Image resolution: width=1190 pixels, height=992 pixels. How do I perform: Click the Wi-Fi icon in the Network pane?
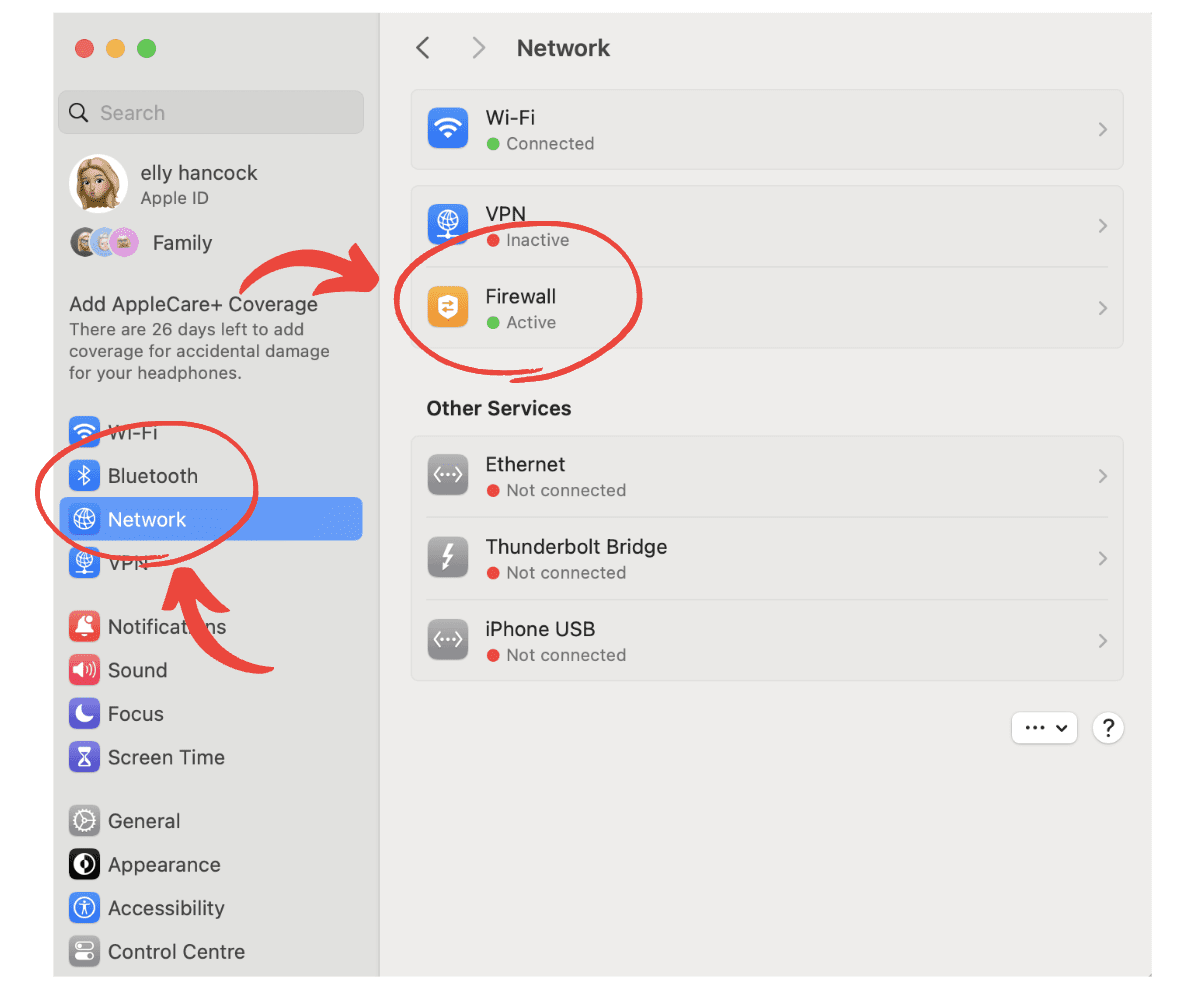[x=448, y=128]
